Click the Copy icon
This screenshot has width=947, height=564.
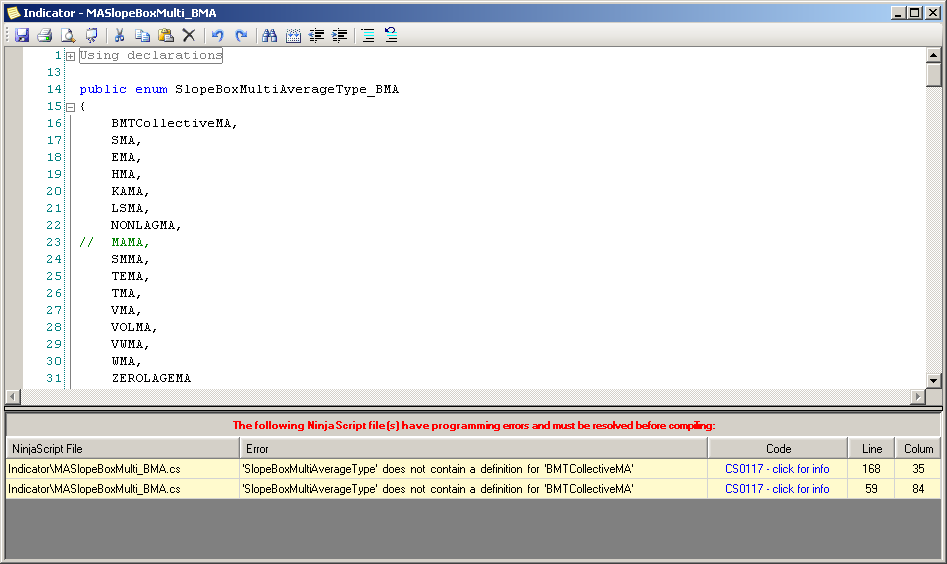[x=143, y=36]
